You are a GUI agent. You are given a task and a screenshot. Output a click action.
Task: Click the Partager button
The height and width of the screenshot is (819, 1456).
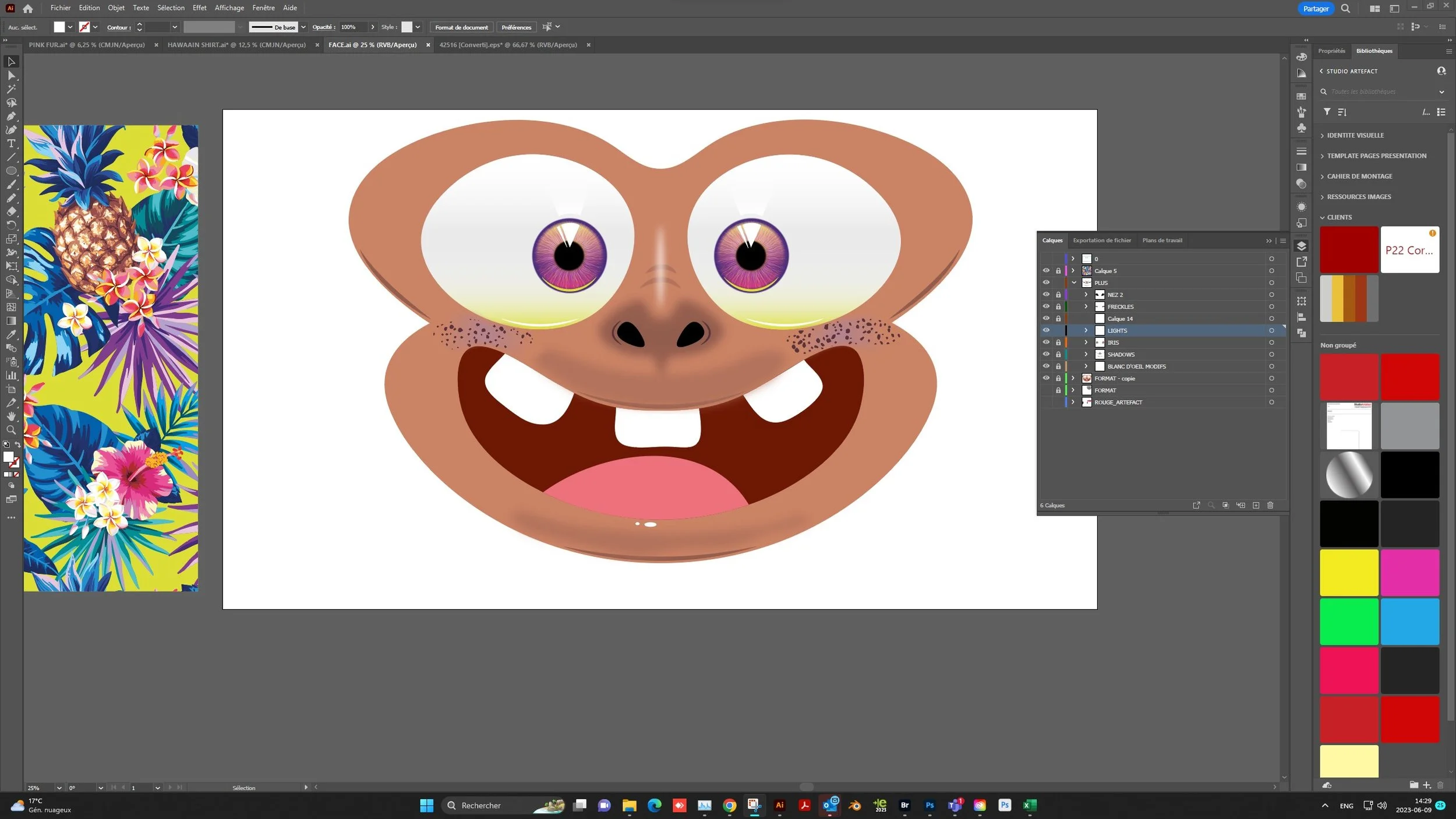click(x=1315, y=9)
